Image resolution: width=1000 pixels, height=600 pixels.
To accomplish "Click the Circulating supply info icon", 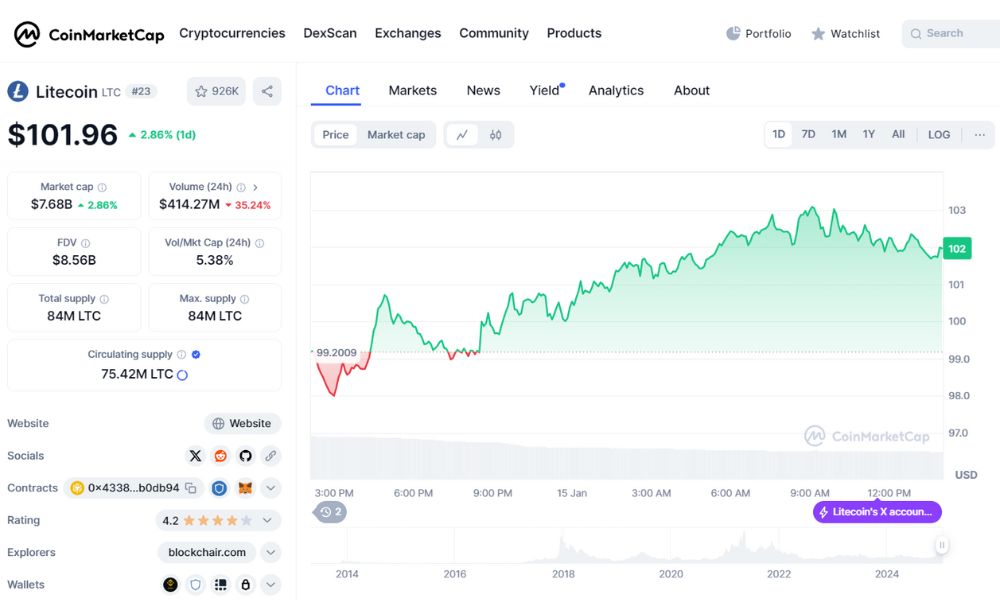I will pos(181,355).
